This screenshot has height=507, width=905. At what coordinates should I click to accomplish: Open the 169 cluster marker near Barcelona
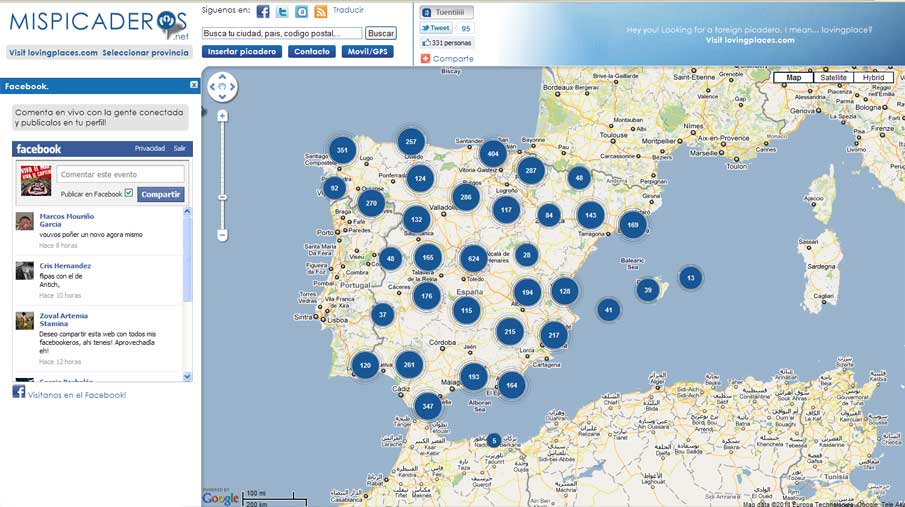[633, 225]
